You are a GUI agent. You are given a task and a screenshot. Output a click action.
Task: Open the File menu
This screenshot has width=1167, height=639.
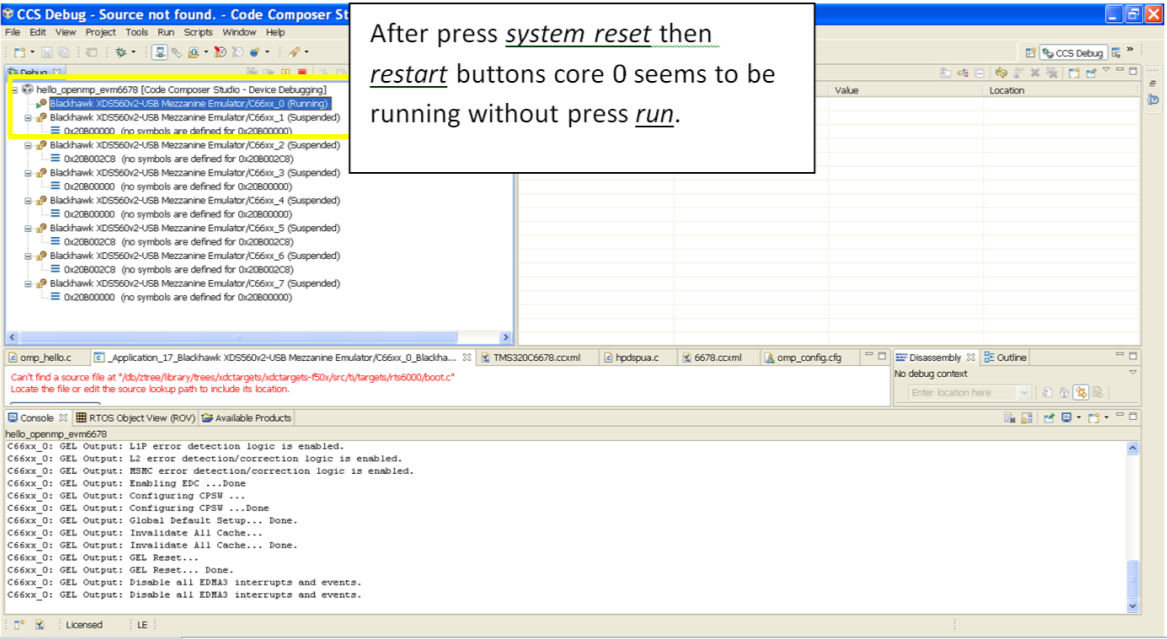click(13, 32)
